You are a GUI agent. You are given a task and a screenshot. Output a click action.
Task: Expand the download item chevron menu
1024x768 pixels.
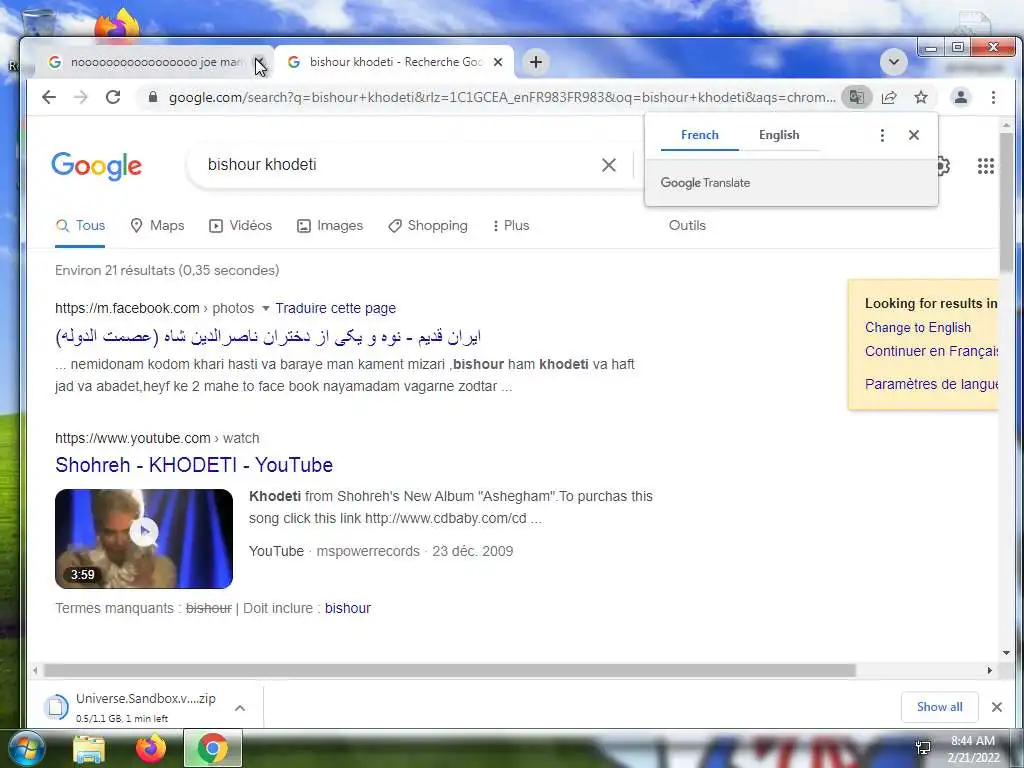click(240, 708)
